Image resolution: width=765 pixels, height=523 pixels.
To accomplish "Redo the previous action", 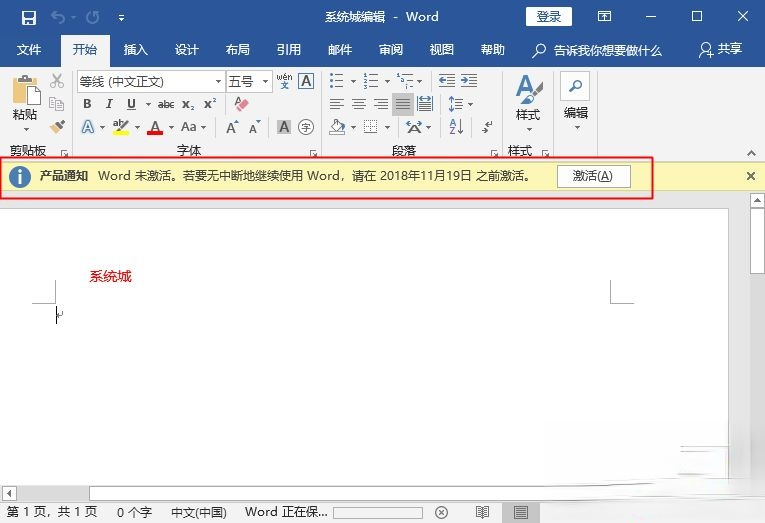I will [92, 18].
